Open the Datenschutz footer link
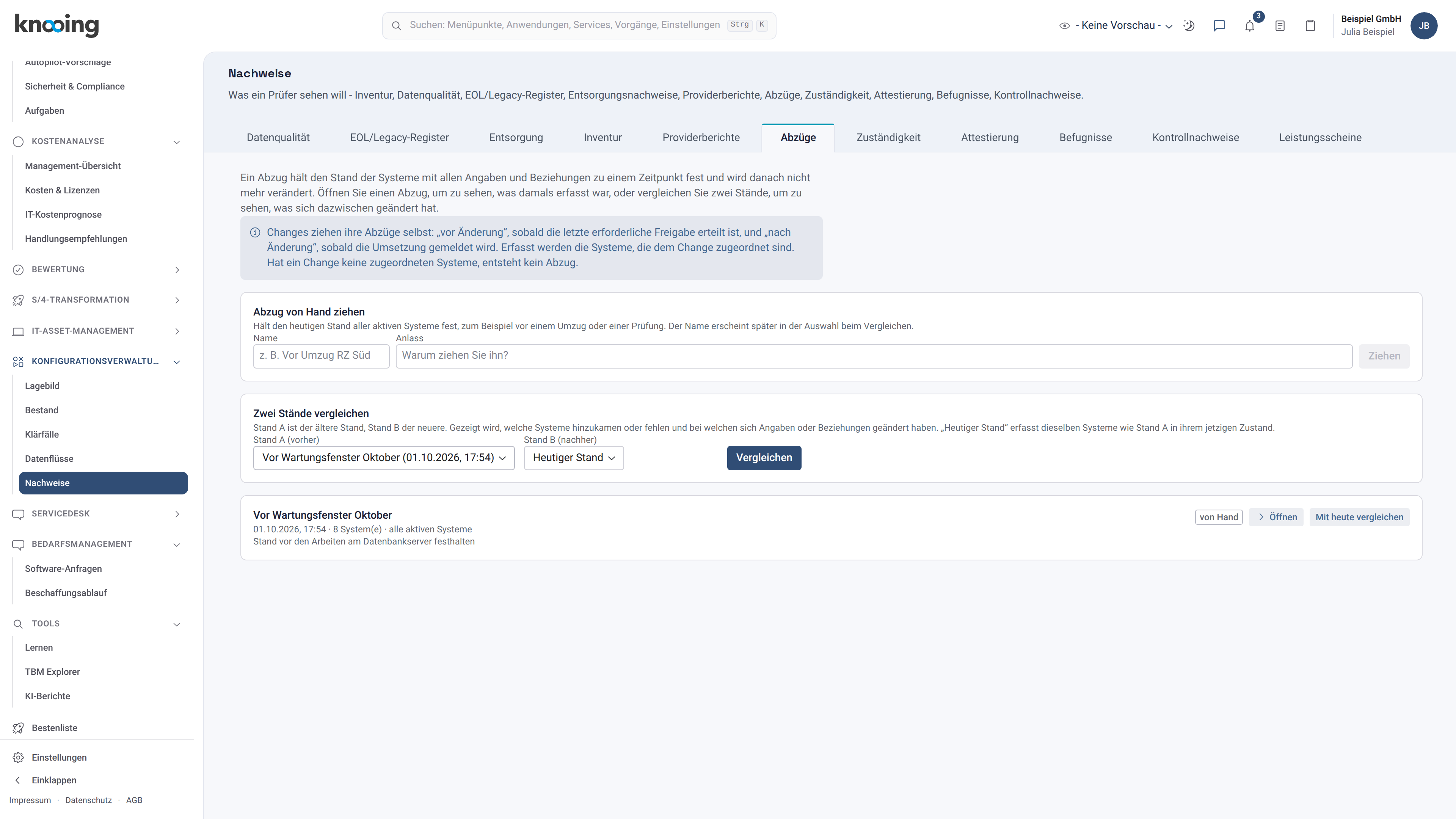1456x819 pixels. (88, 800)
